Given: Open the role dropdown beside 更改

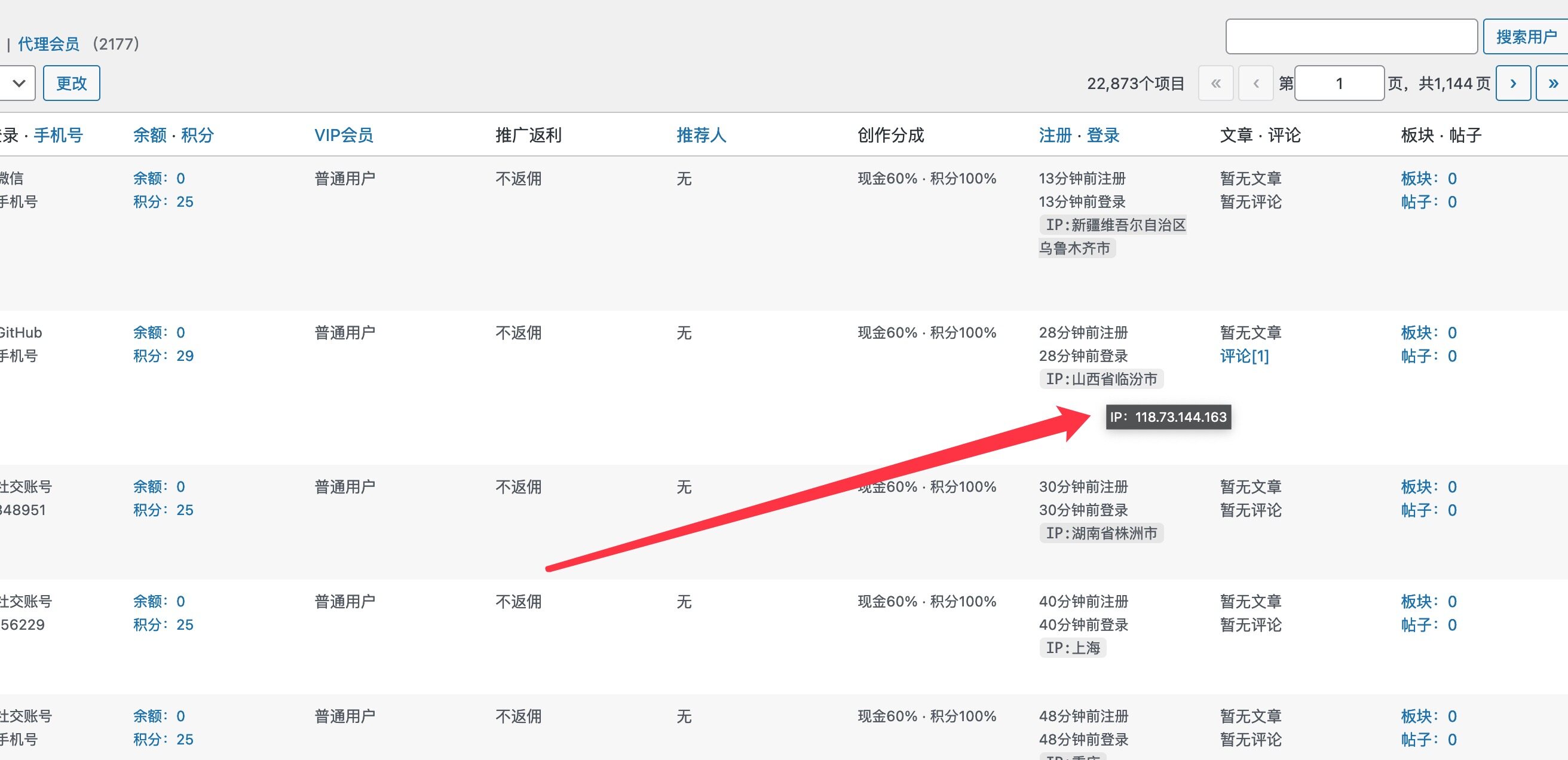Looking at the screenshot, I should click(x=17, y=84).
